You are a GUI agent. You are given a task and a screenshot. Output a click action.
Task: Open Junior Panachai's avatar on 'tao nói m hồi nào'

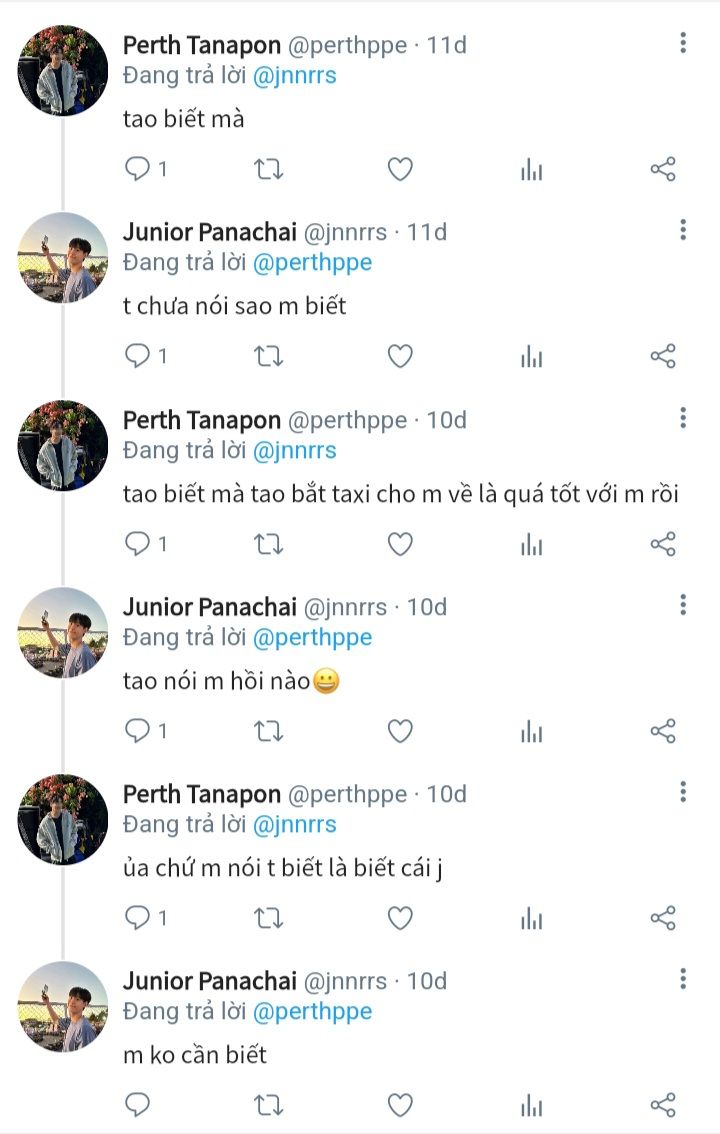pos(63,632)
